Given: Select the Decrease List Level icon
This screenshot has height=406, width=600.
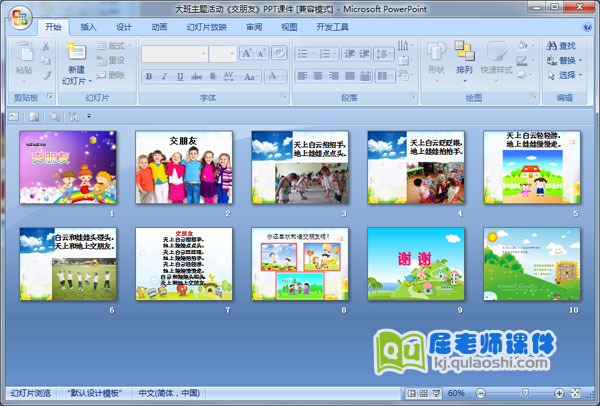Looking at the screenshot, I should pos(349,54).
